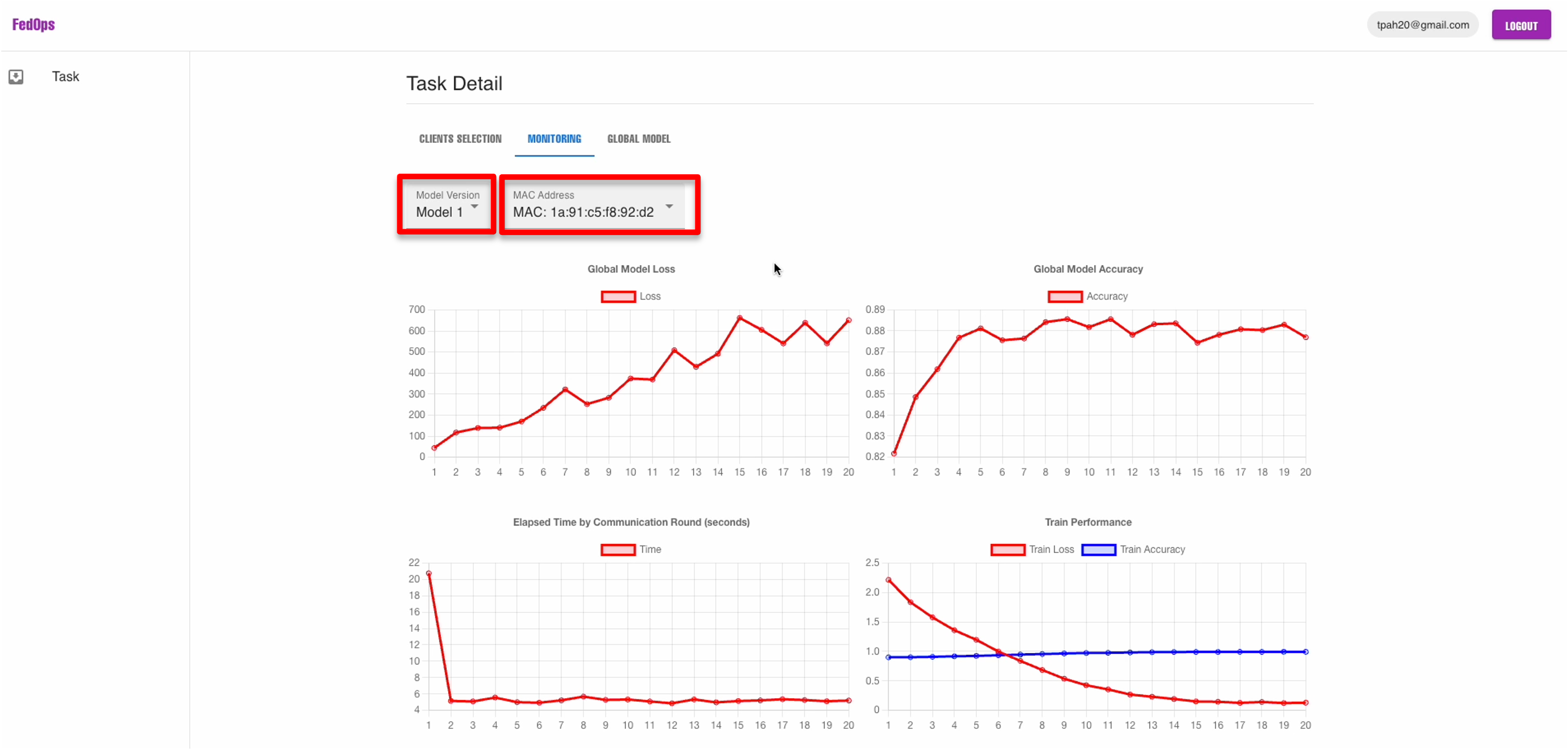Click the MAC Address dropdown arrow
Screen dimensions: 1568x749
[x=669, y=207]
